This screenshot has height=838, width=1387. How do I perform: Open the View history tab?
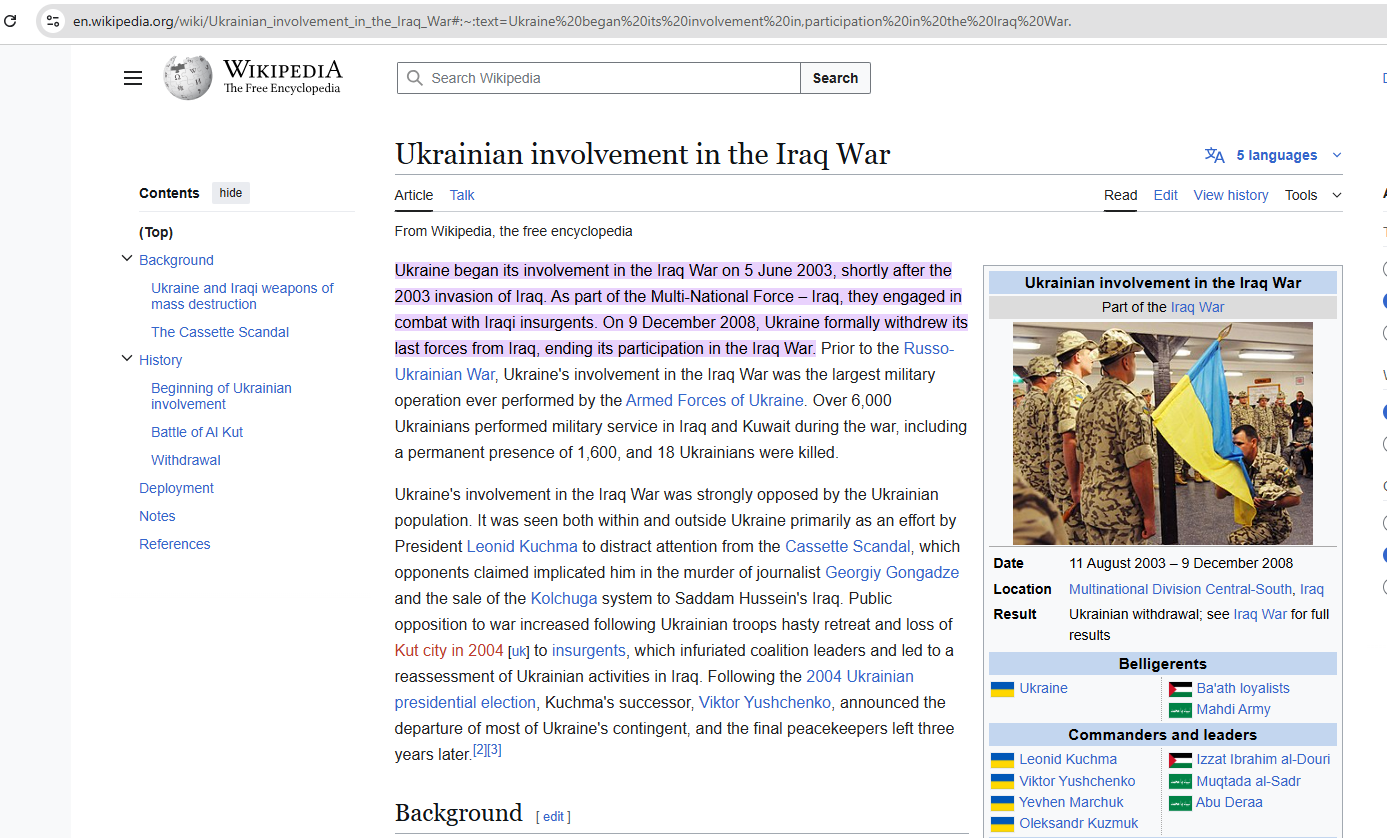coord(1231,195)
